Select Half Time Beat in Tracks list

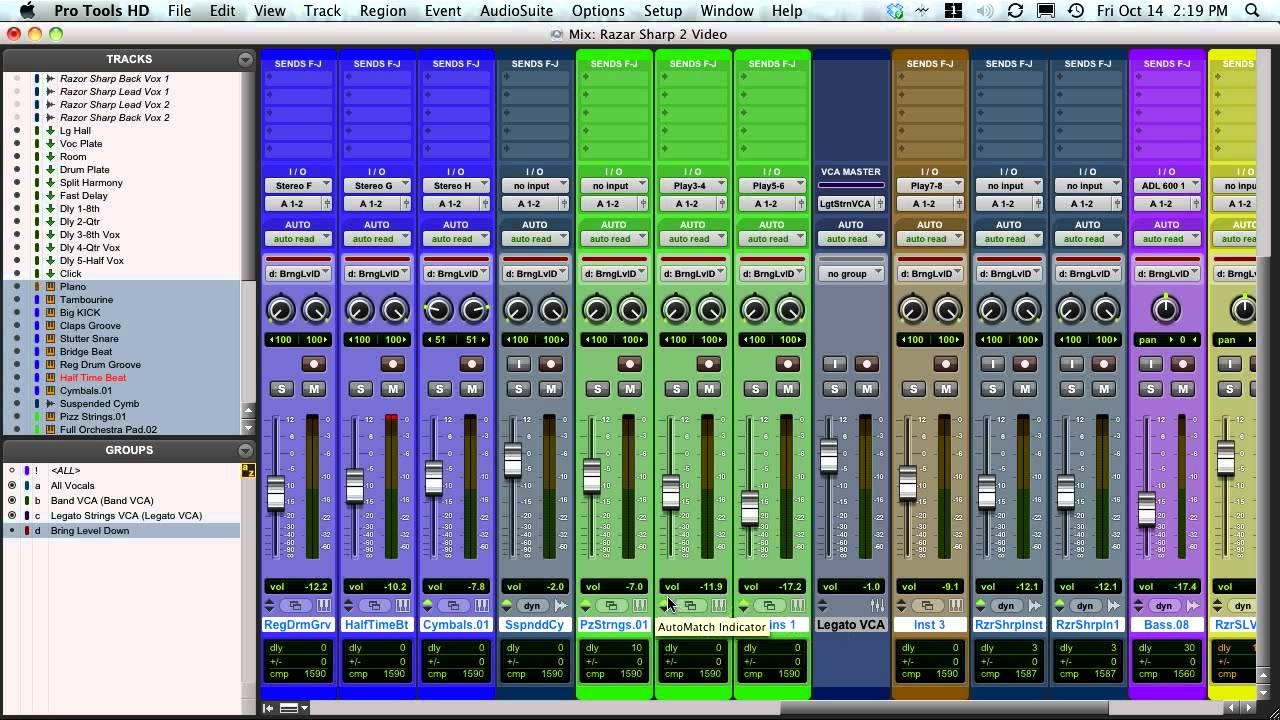(x=93, y=378)
